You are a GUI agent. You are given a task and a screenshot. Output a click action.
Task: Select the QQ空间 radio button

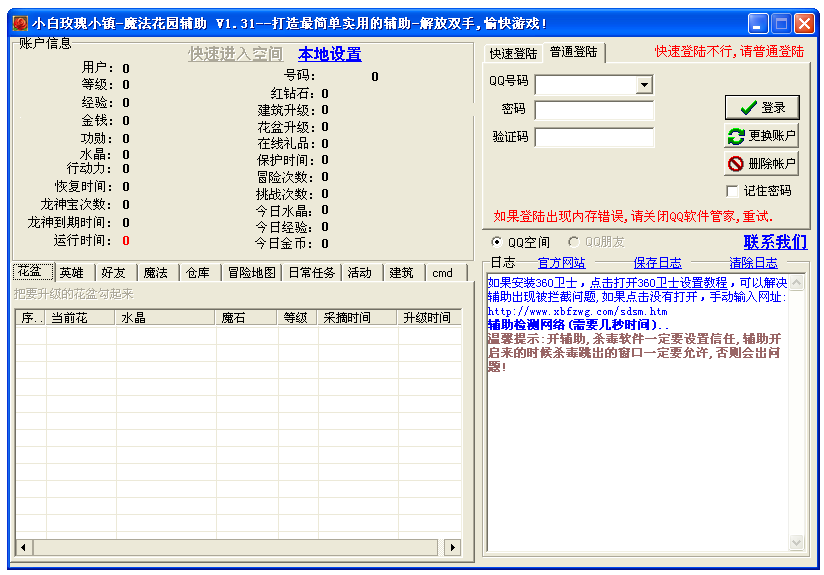click(x=496, y=242)
